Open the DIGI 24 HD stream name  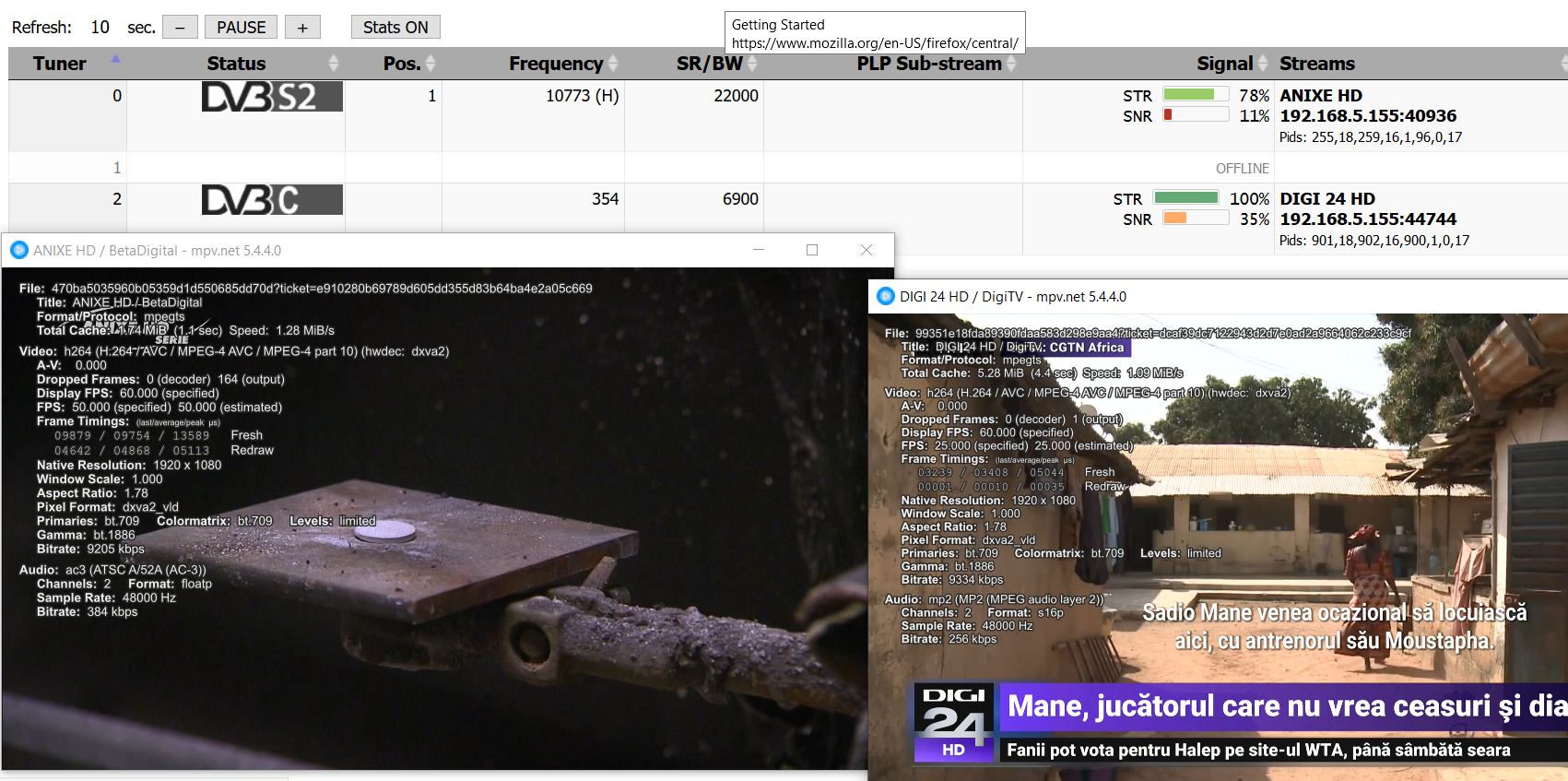[x=1327, y=199]
